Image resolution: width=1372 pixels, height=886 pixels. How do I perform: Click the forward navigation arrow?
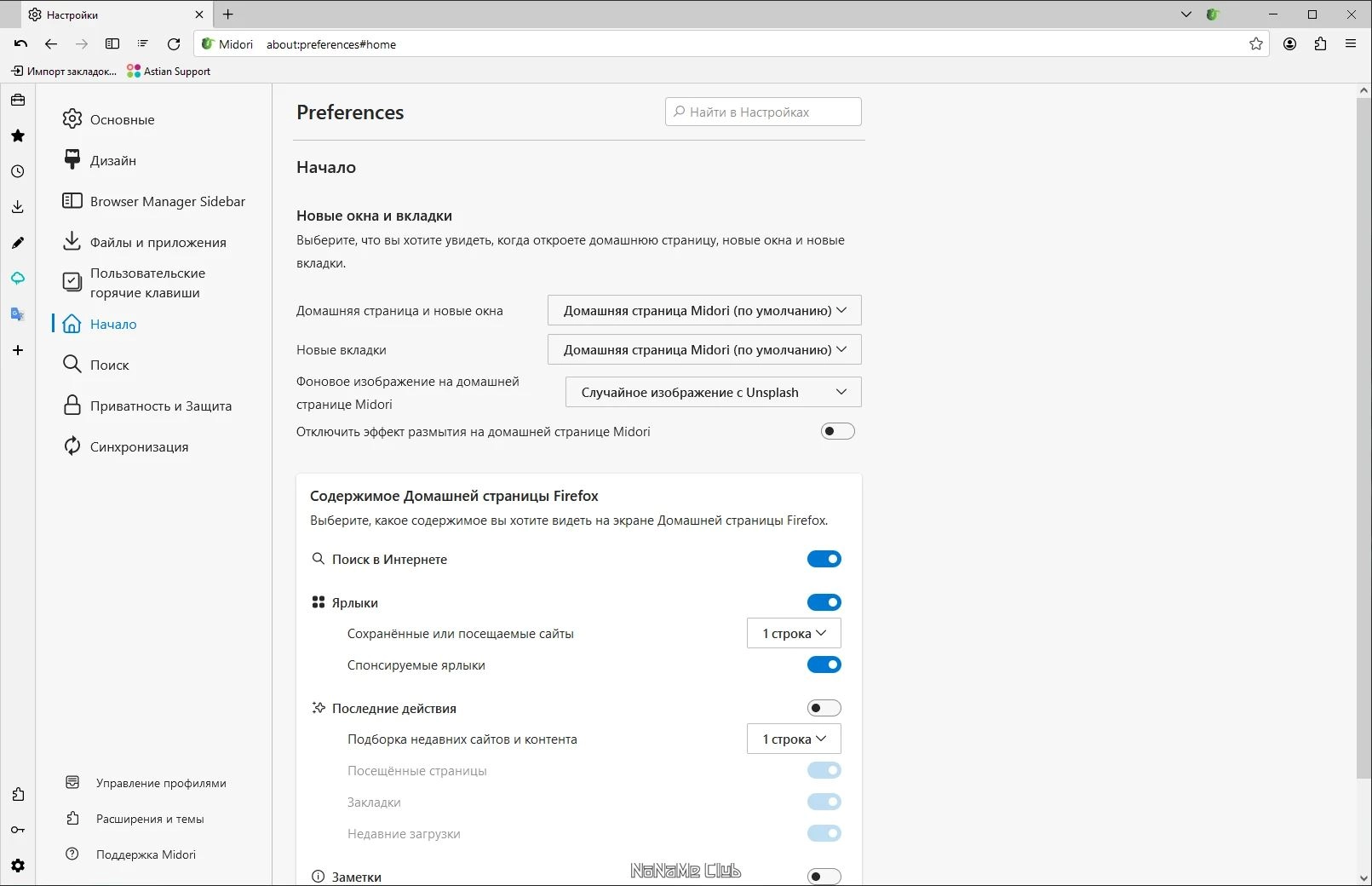tap(82, 43)
